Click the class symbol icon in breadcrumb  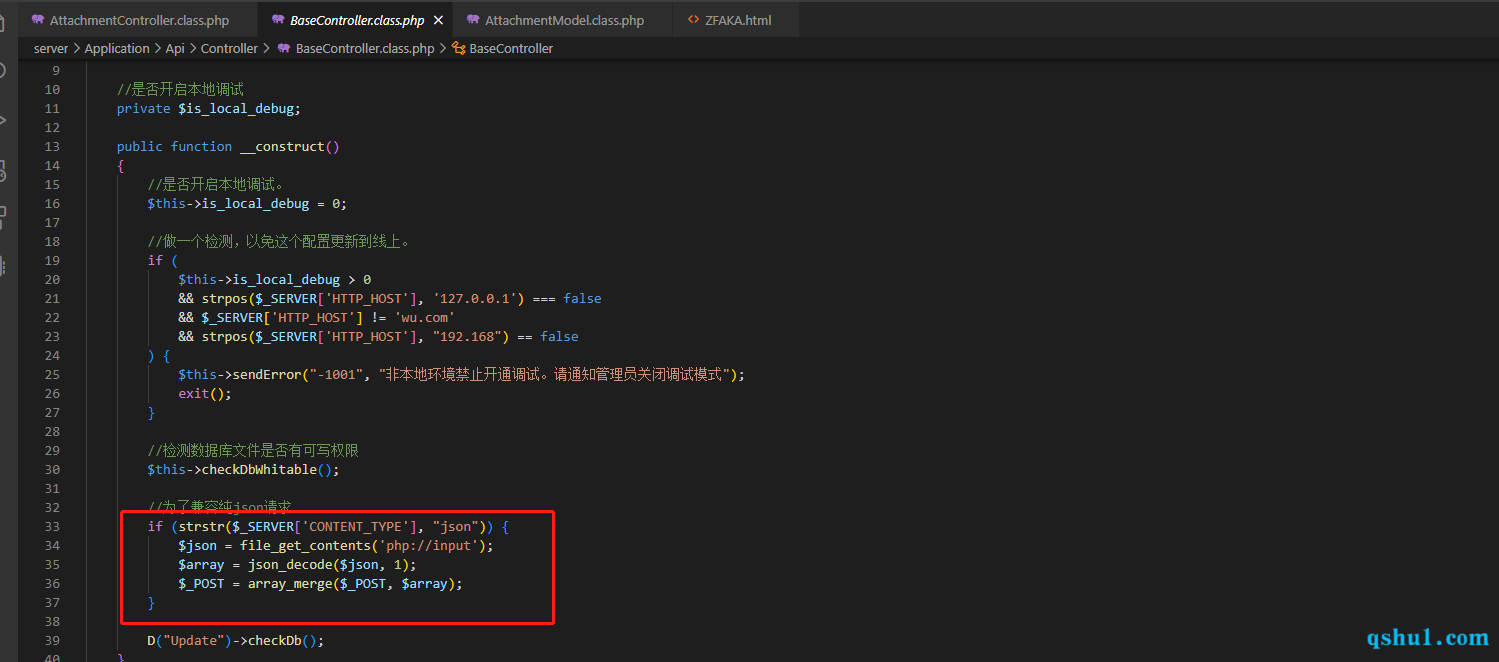point(459,48)
